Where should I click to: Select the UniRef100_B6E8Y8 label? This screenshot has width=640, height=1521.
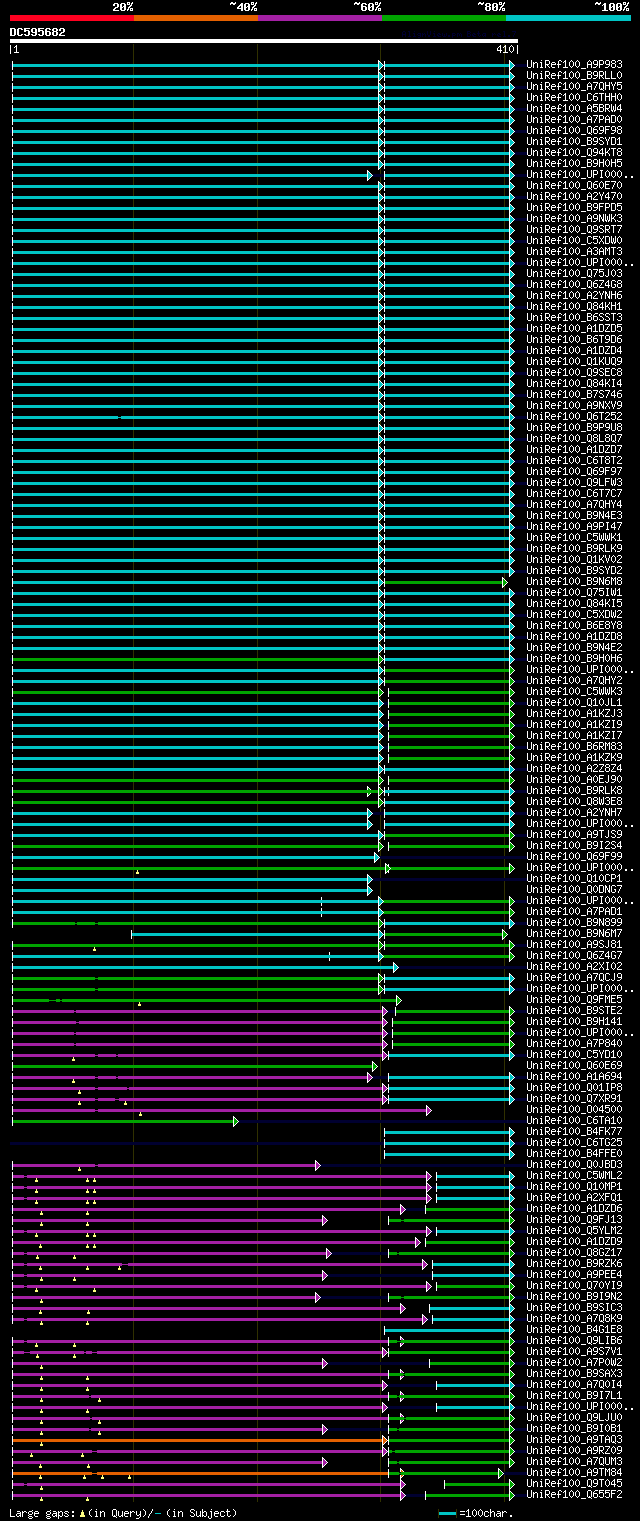pos(576,625)
